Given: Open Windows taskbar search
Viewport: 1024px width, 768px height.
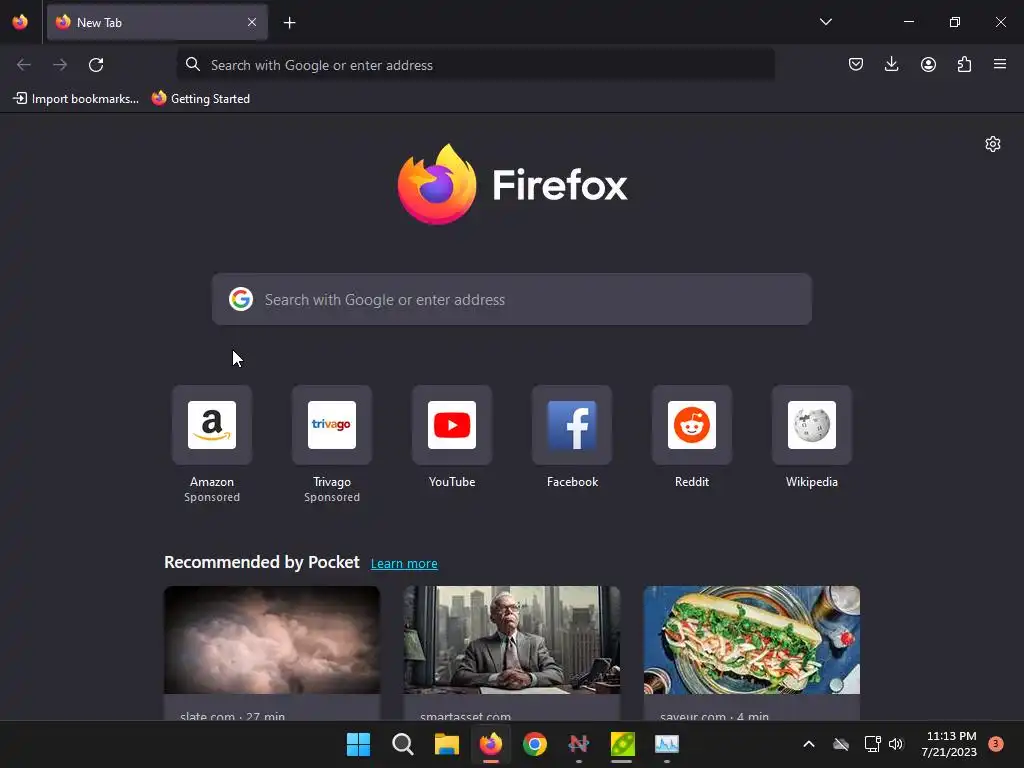Looking at the screenshot, I should 402,744.
